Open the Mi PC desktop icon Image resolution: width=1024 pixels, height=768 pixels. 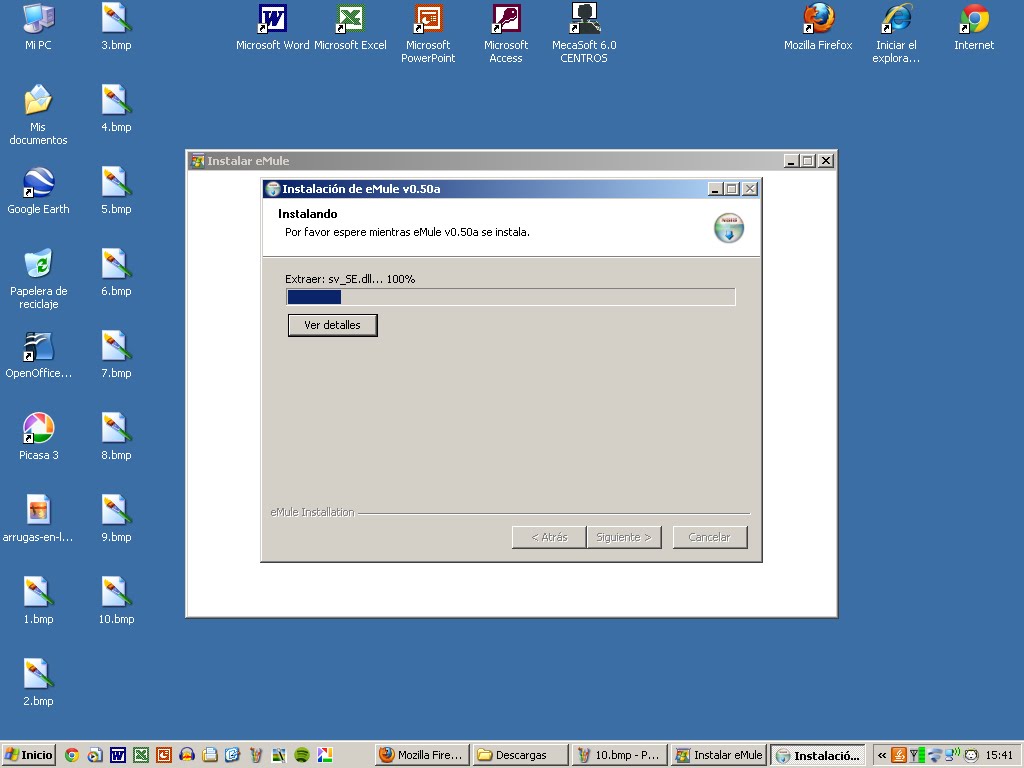[x=39, y=27]
